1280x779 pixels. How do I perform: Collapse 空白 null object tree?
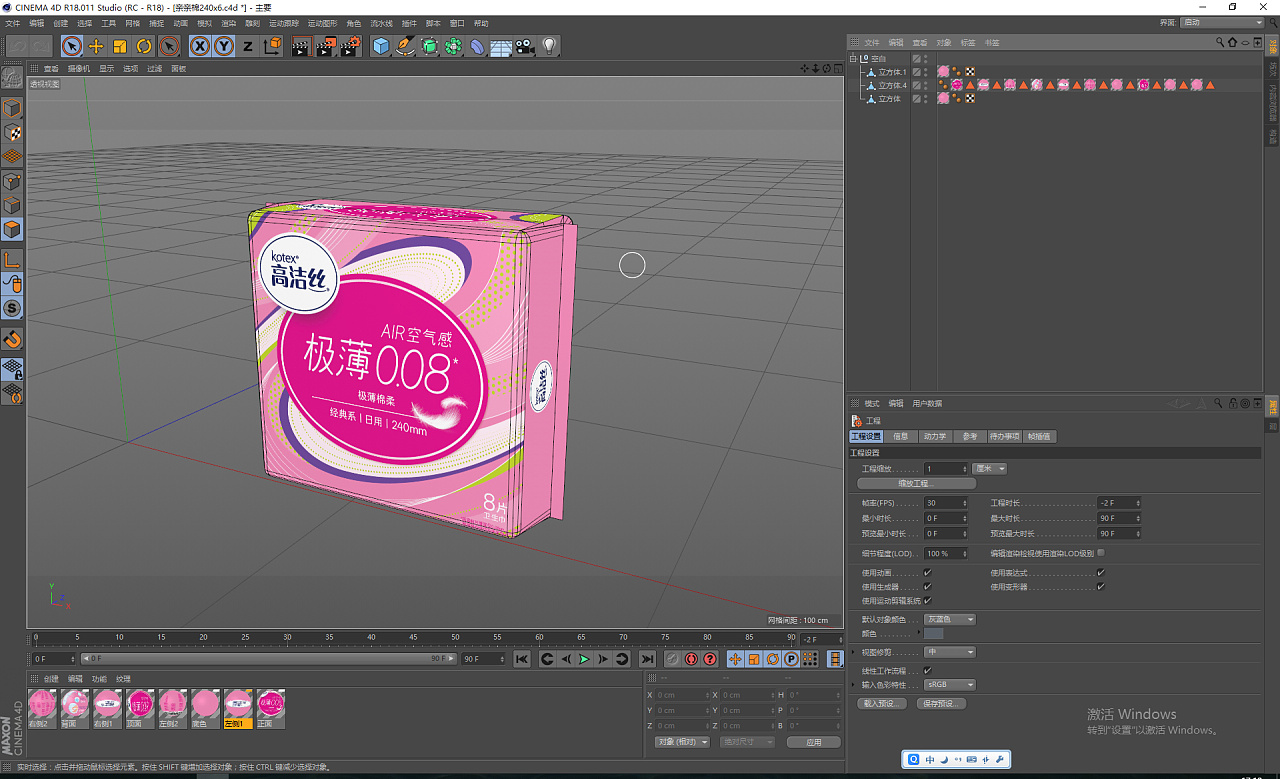click(x=853, y=59)
